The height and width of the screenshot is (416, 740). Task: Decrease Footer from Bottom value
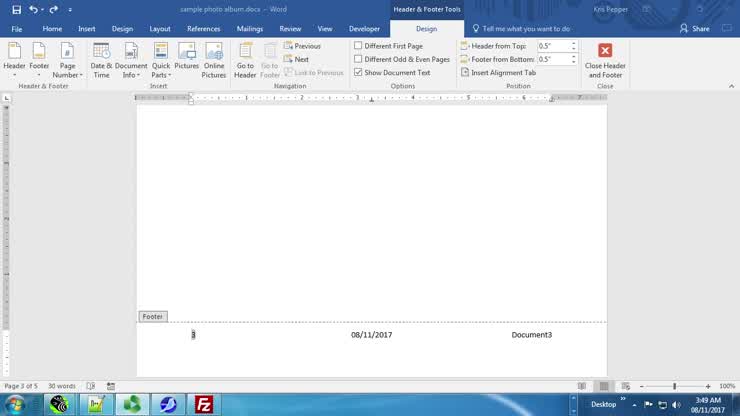[573, 62]
